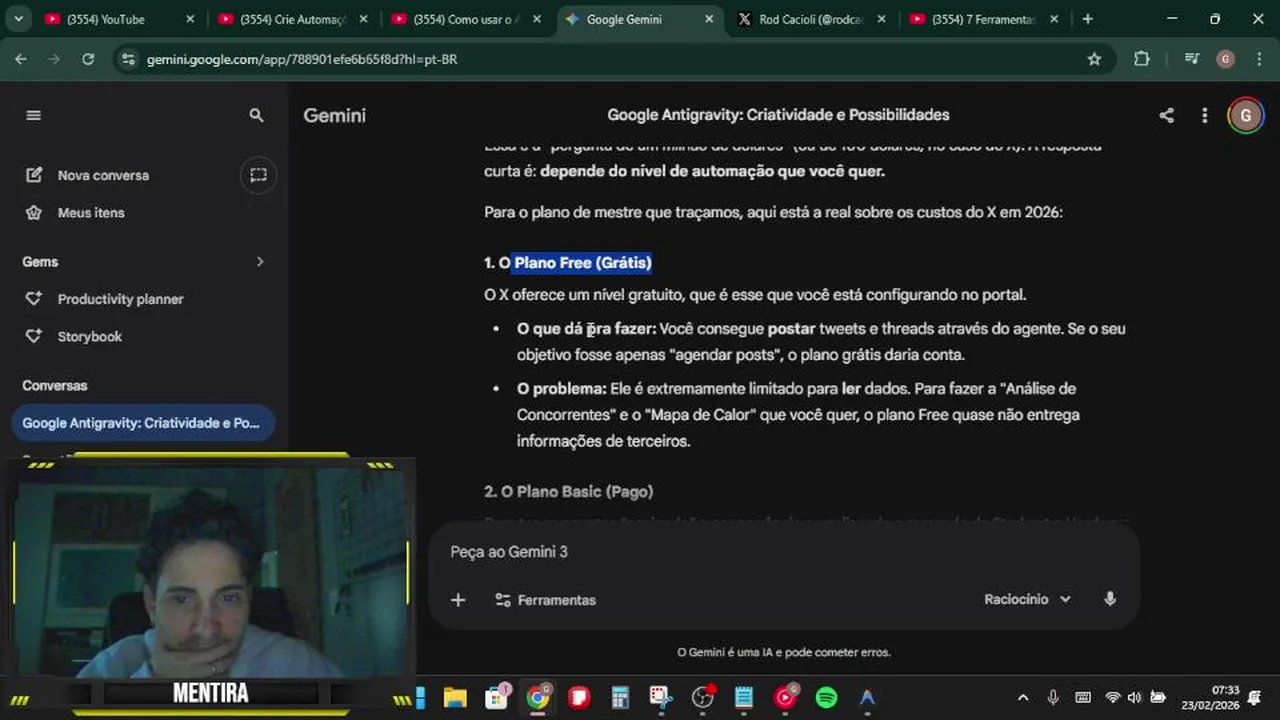1280x720 pixels.
Task: Click the share conversation icon
Action: pos(1166,115)
